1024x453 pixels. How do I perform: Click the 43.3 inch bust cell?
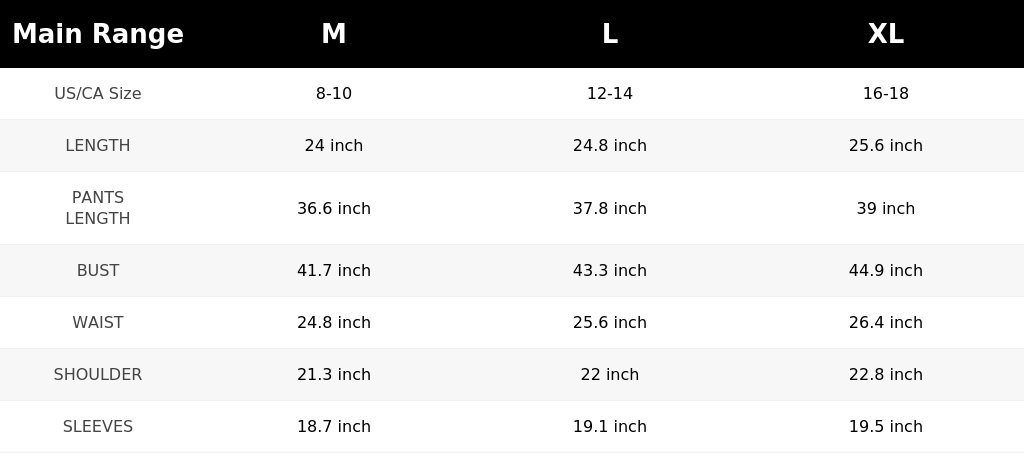610,270
